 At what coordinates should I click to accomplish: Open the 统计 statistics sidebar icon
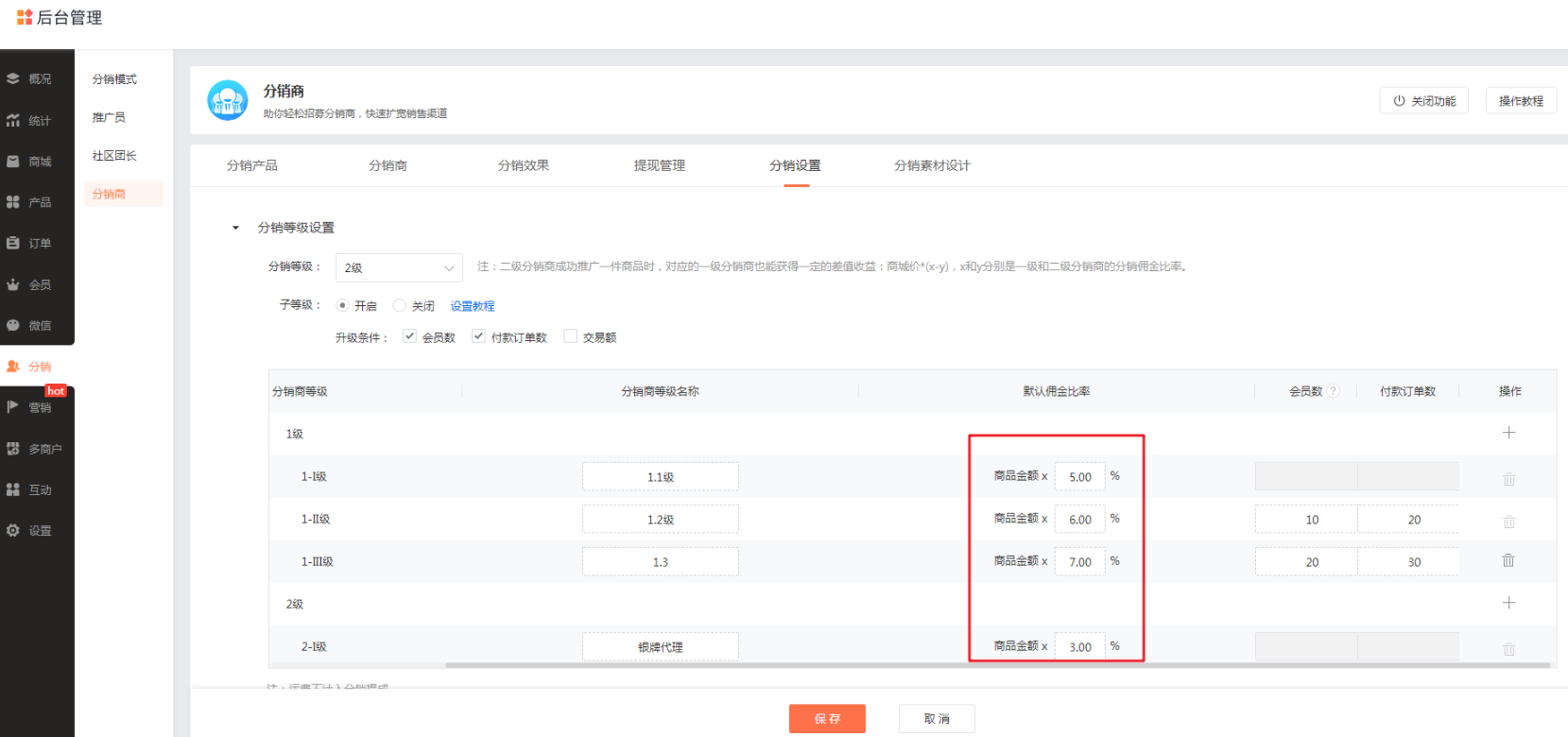tap(13, 121)
